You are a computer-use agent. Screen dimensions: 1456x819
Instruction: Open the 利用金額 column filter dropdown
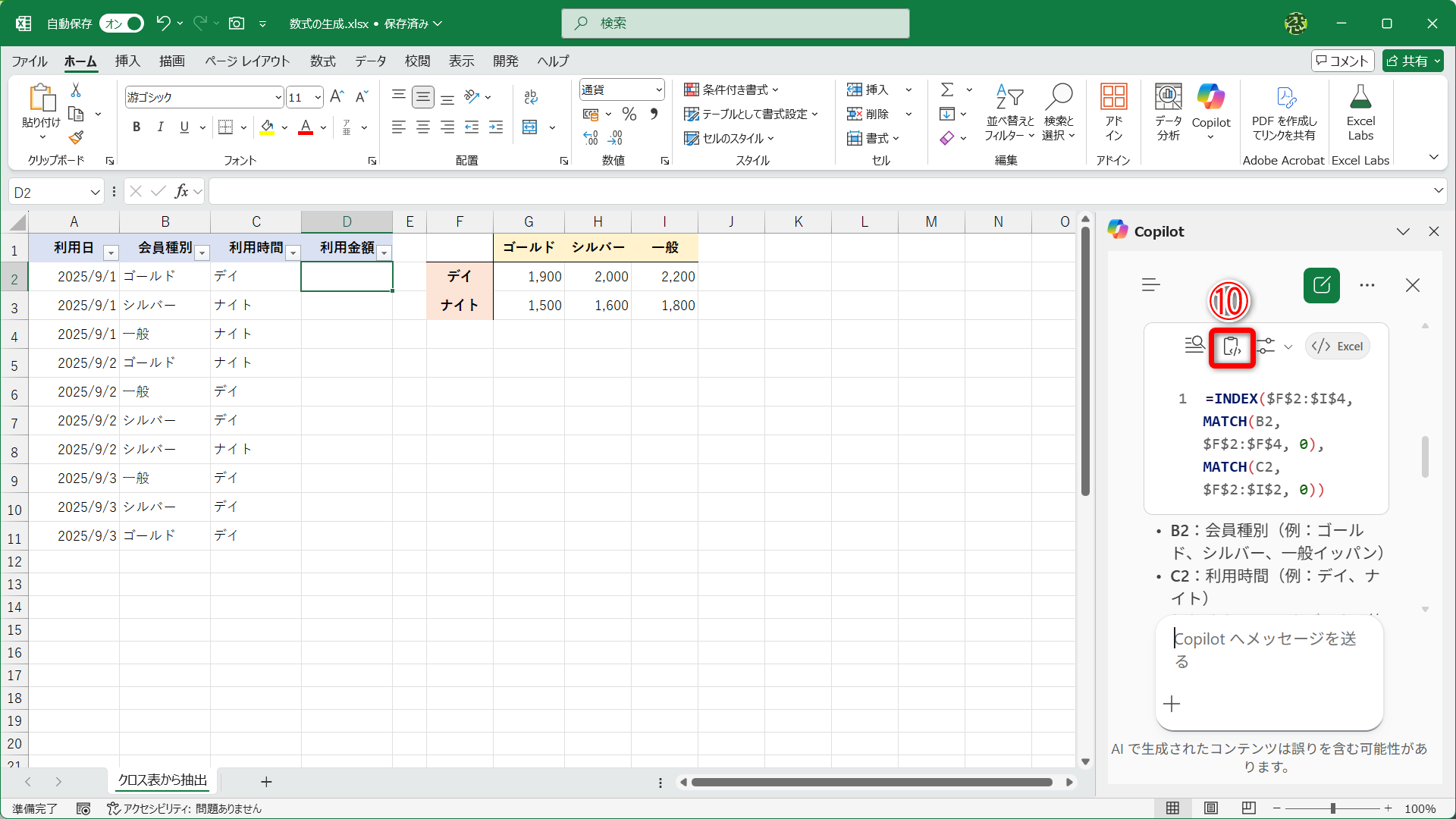pos(384,253)
